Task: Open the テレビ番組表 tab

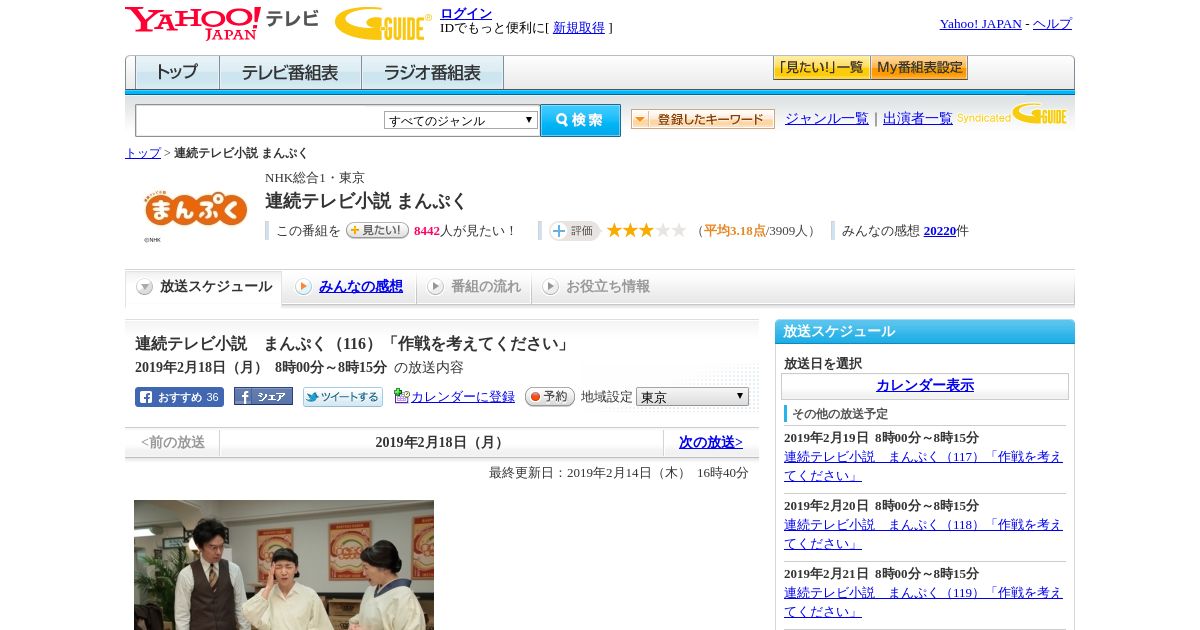Action: 290,73
